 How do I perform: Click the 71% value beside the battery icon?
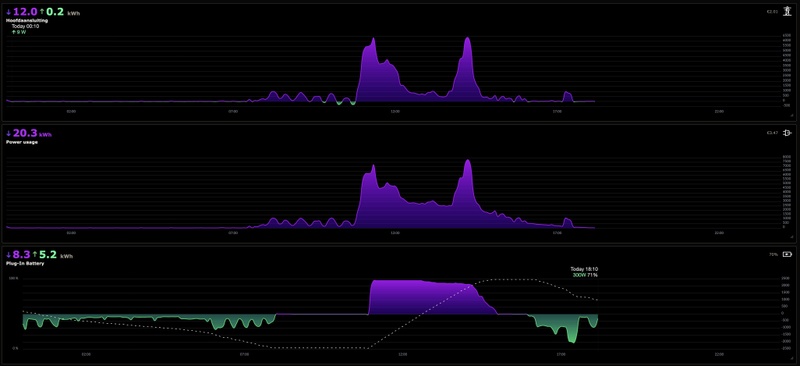click(773, 254)
